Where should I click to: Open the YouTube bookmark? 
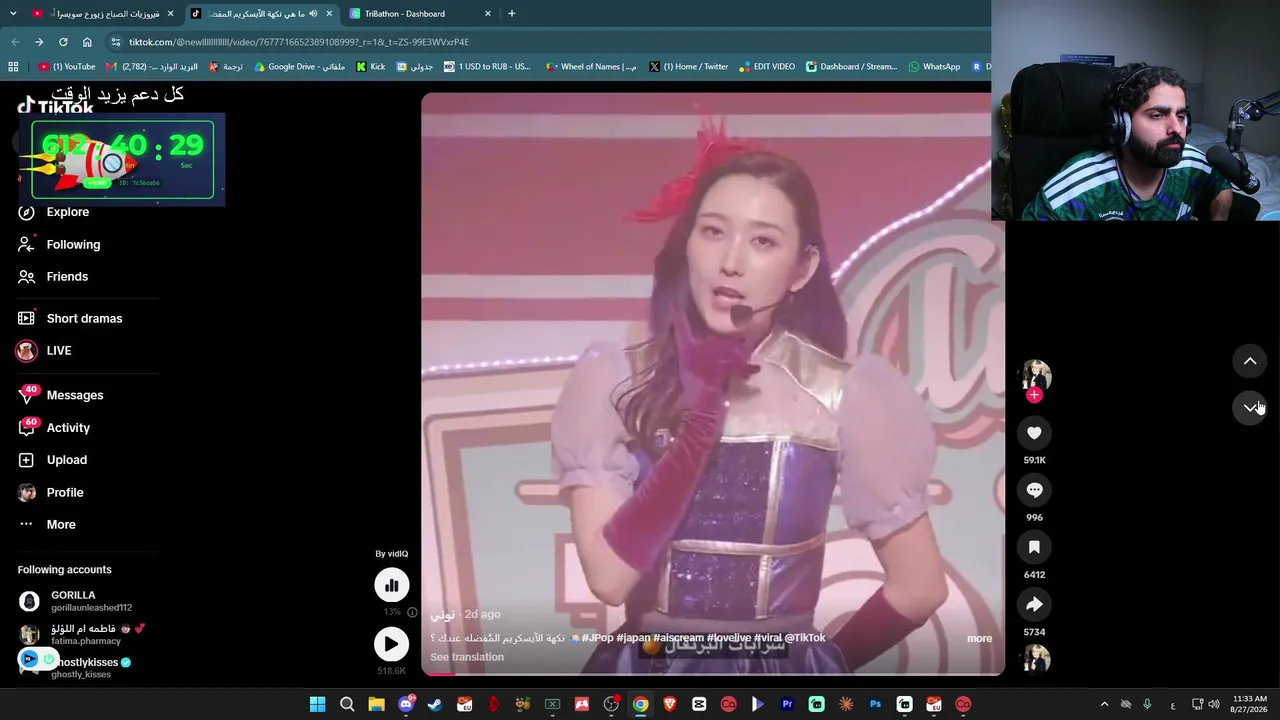coord(67,67)
